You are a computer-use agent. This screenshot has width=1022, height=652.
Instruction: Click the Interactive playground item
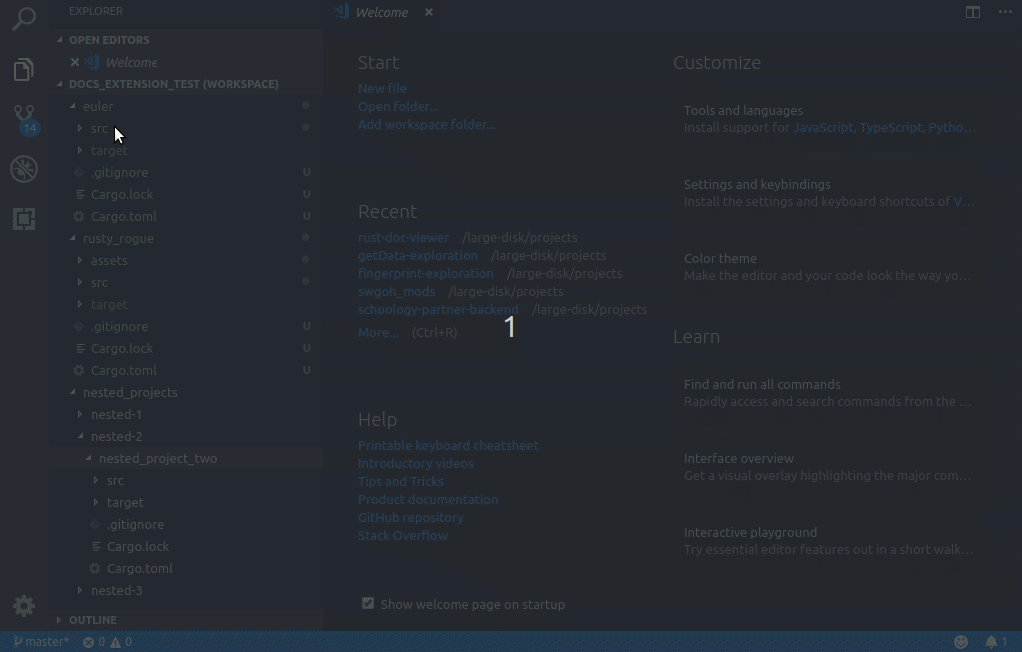pos(829,541)
